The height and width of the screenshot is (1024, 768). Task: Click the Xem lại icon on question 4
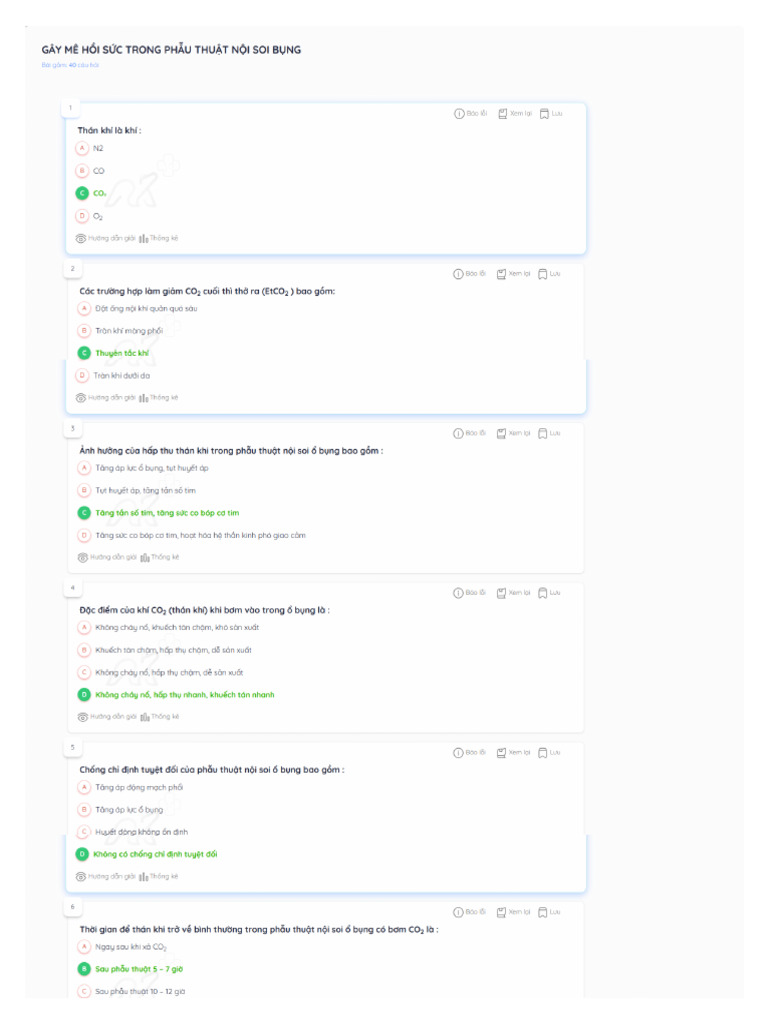tap(502, 592)
